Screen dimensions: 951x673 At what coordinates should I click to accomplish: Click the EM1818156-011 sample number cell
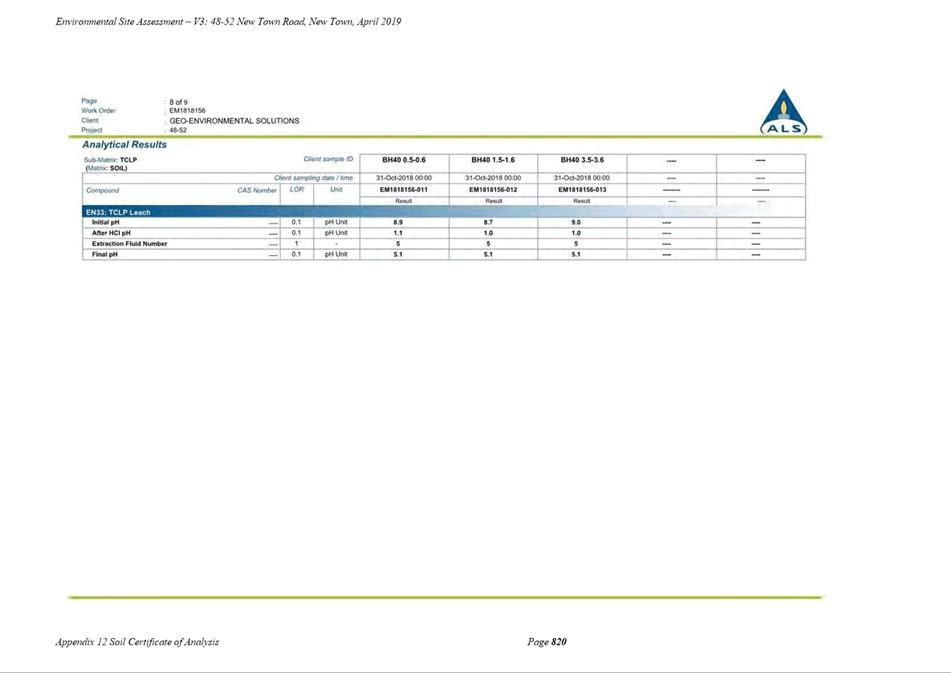[x=404, y=190]
